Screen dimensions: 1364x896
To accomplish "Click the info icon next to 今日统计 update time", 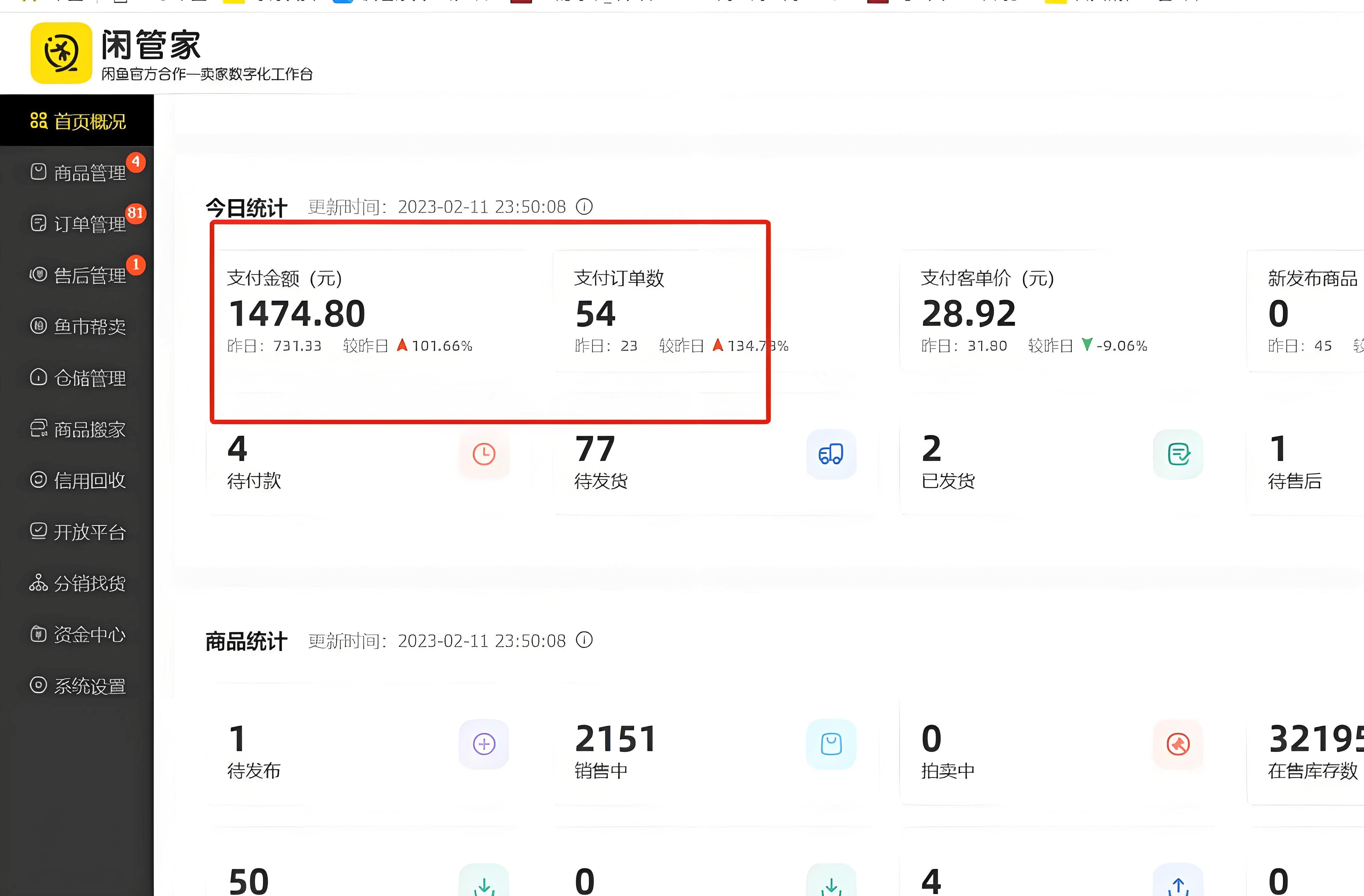I will [584, 207].
